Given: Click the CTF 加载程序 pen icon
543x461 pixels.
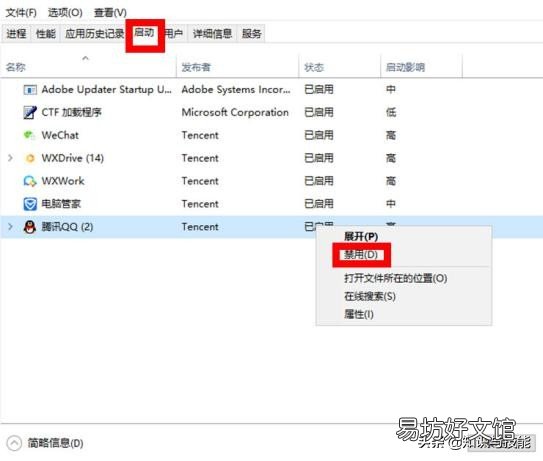Looking at the screenshot, I should pyautogui.click(x=30, y=113).
